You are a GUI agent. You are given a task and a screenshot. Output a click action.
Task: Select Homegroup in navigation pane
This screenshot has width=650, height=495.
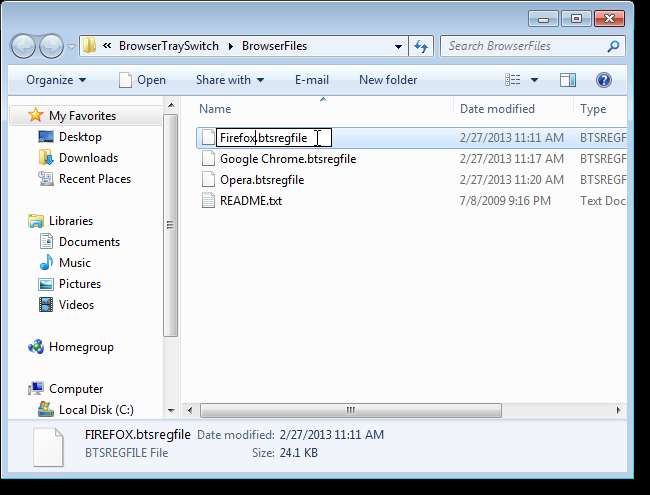81,347
